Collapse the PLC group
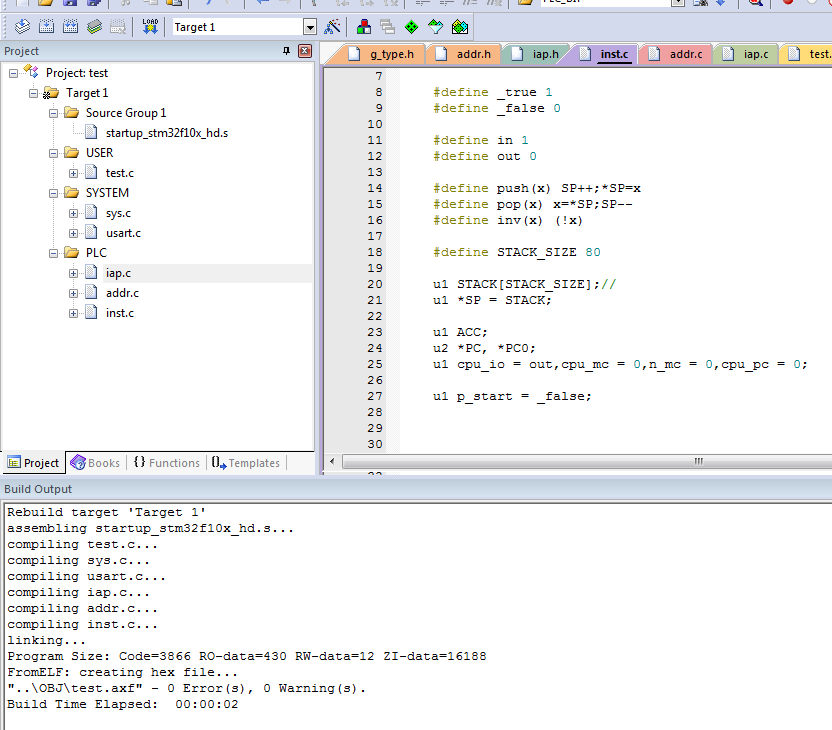 [53, 254]
